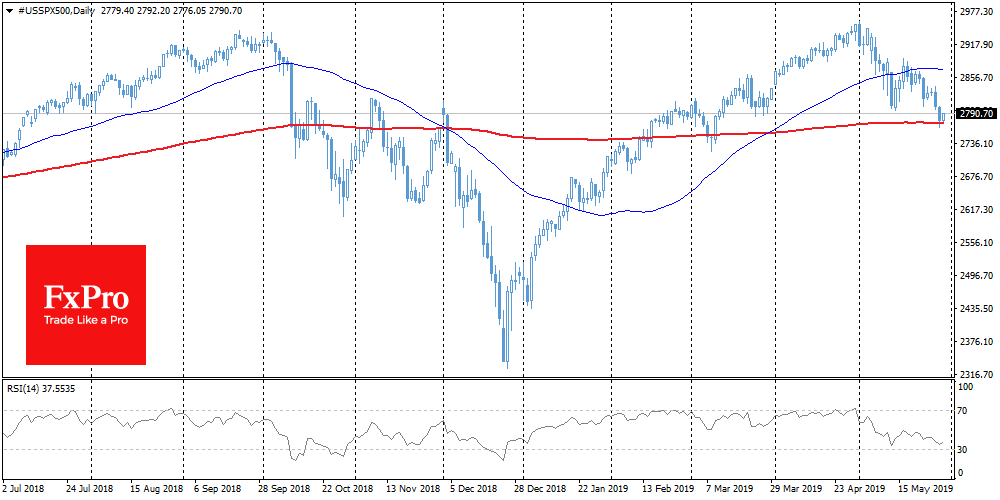Select the 2 Jul 2018 date label
The width and height of the screenshot is (1000, 500).
pos(24,490)
